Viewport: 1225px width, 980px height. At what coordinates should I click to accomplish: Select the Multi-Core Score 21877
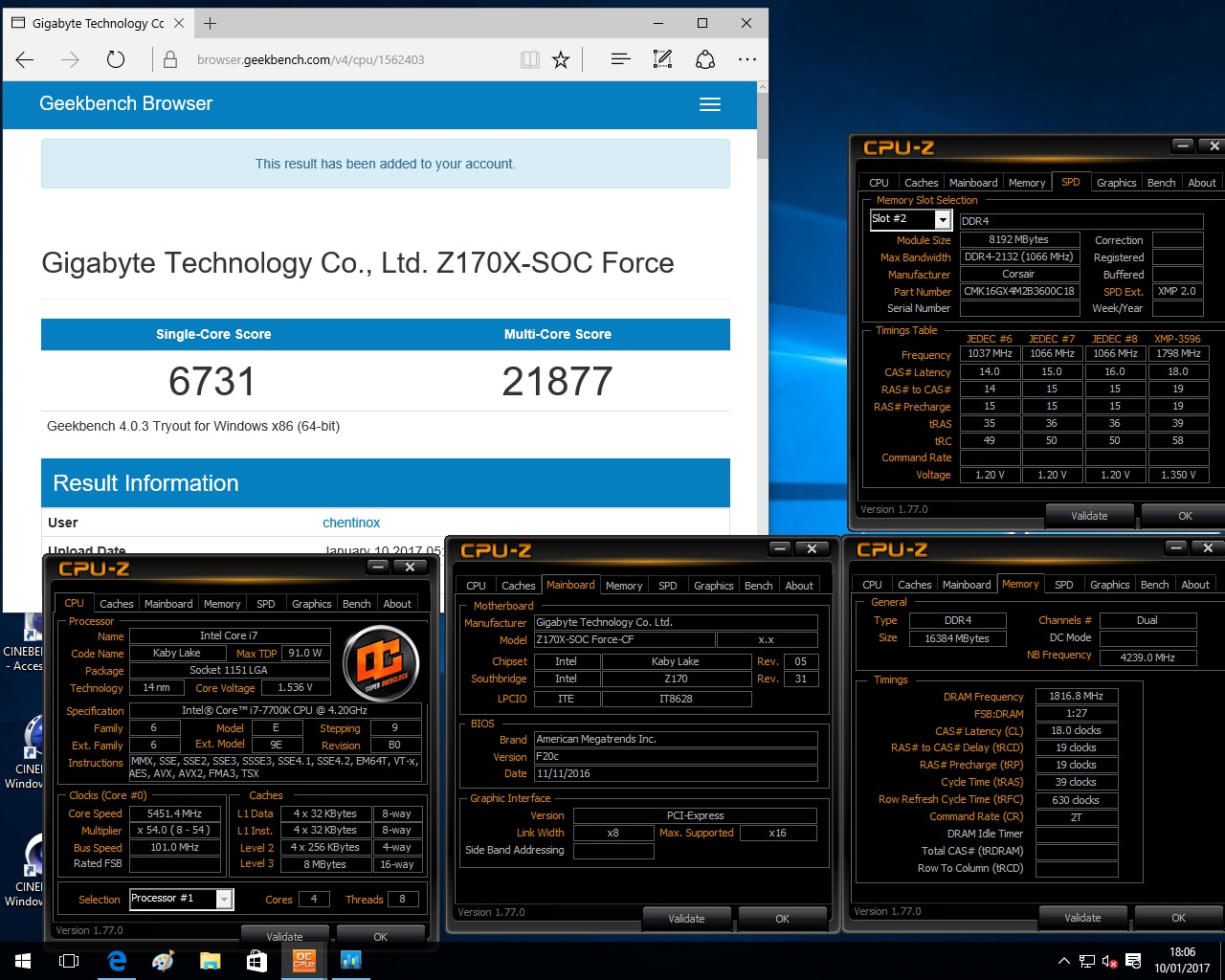coord(557,381)
